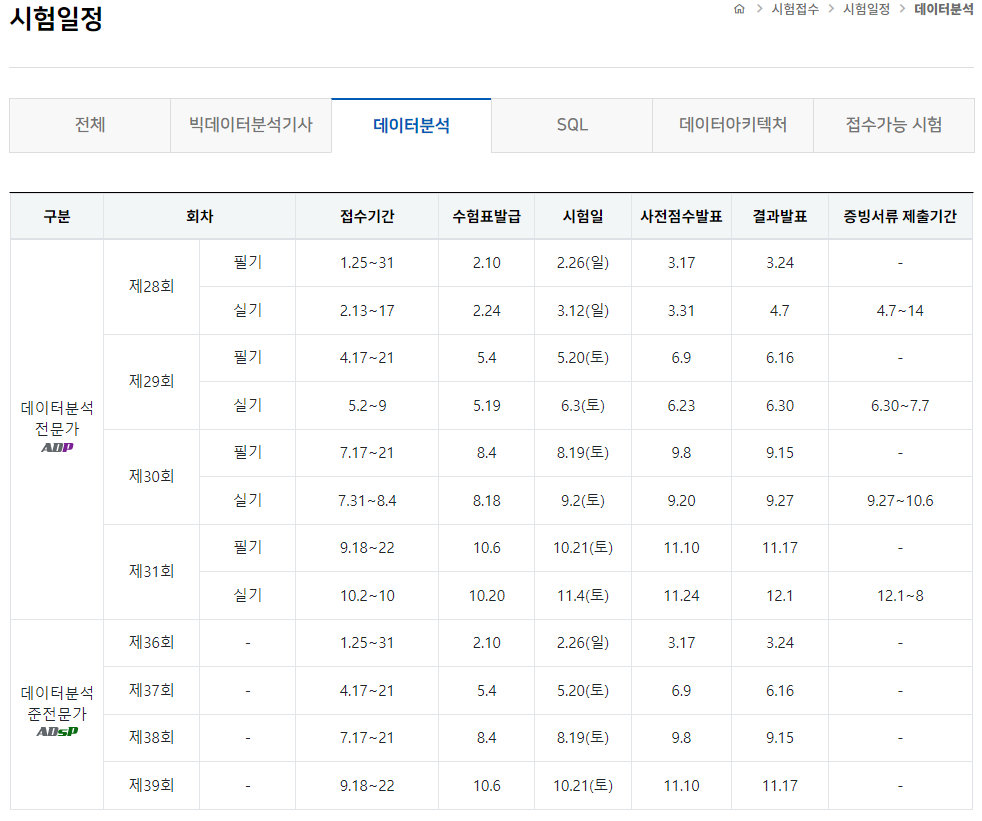Open the 접수가능 시험 tab

click(894, 125)
